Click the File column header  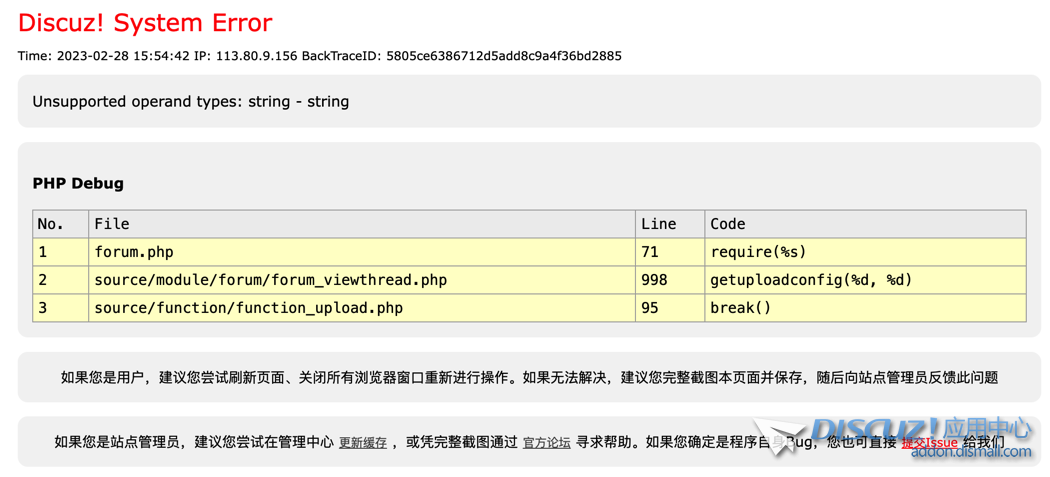(112, 224)
